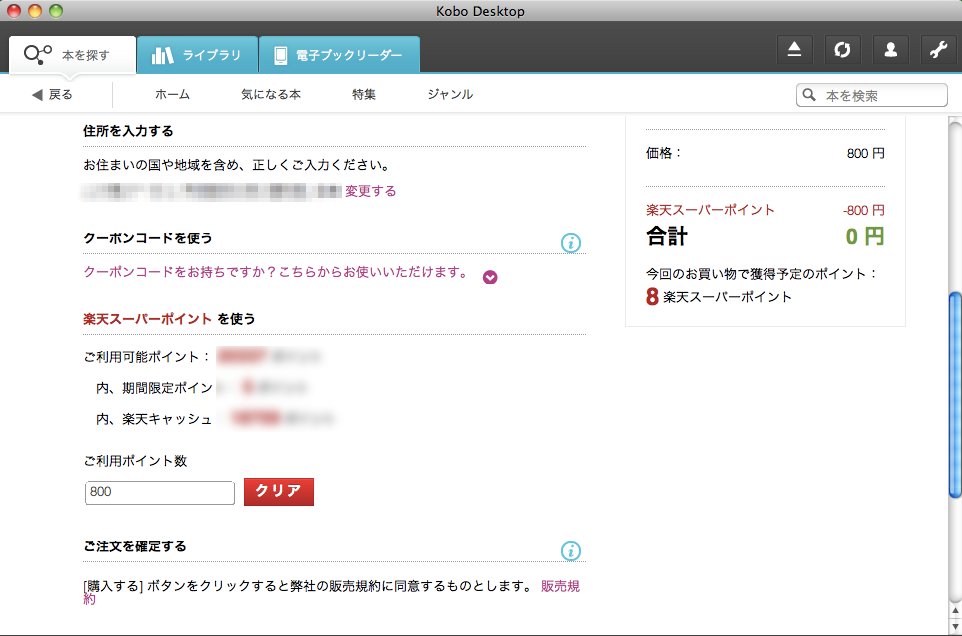The width and height of the screenshot is (962, 636).
Task: Click the Kobo Desktop window title
Action: (480, 11)
